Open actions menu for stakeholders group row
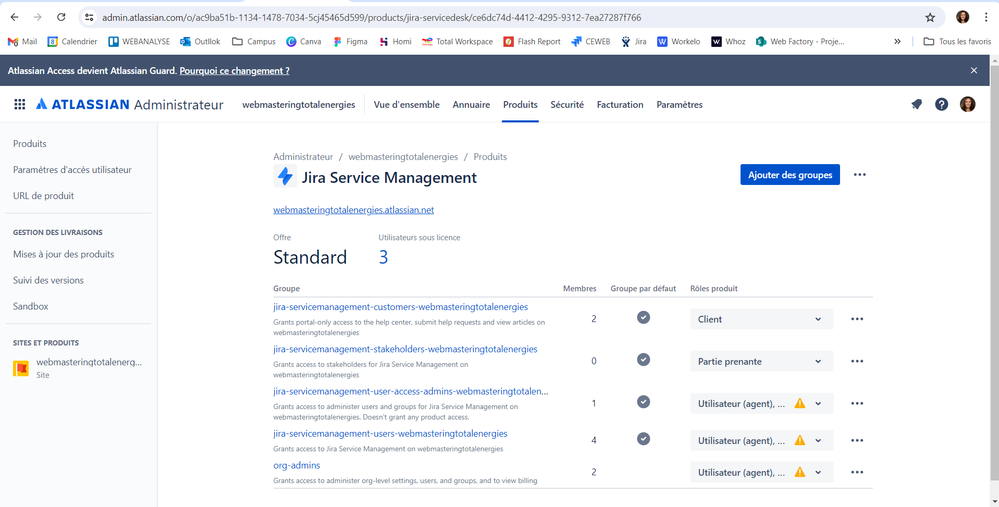 point(857,361)
